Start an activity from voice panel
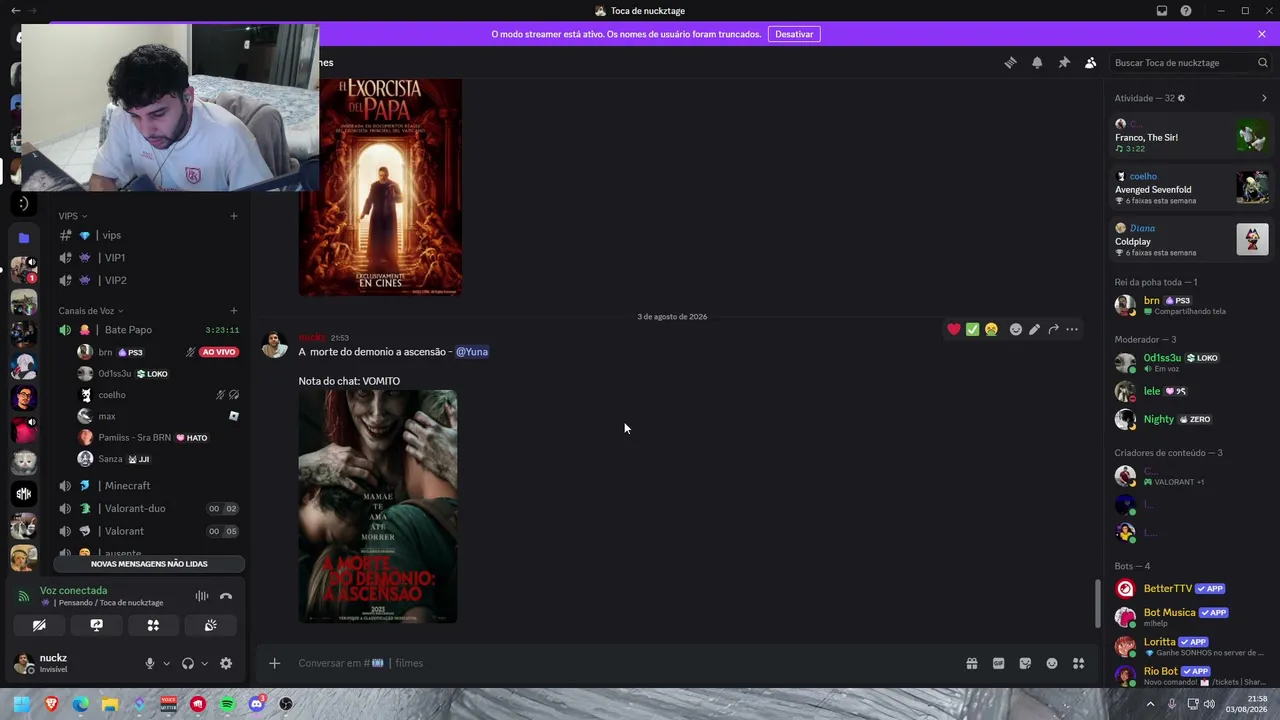Screen dimensions: 1280x720 (x=153, y=625)
